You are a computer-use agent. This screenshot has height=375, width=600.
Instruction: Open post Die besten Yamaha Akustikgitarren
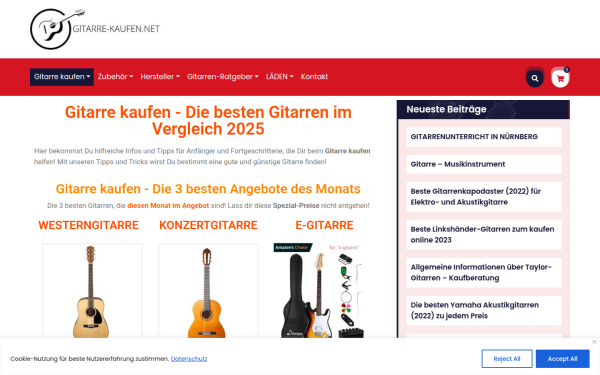click(474, 310)
